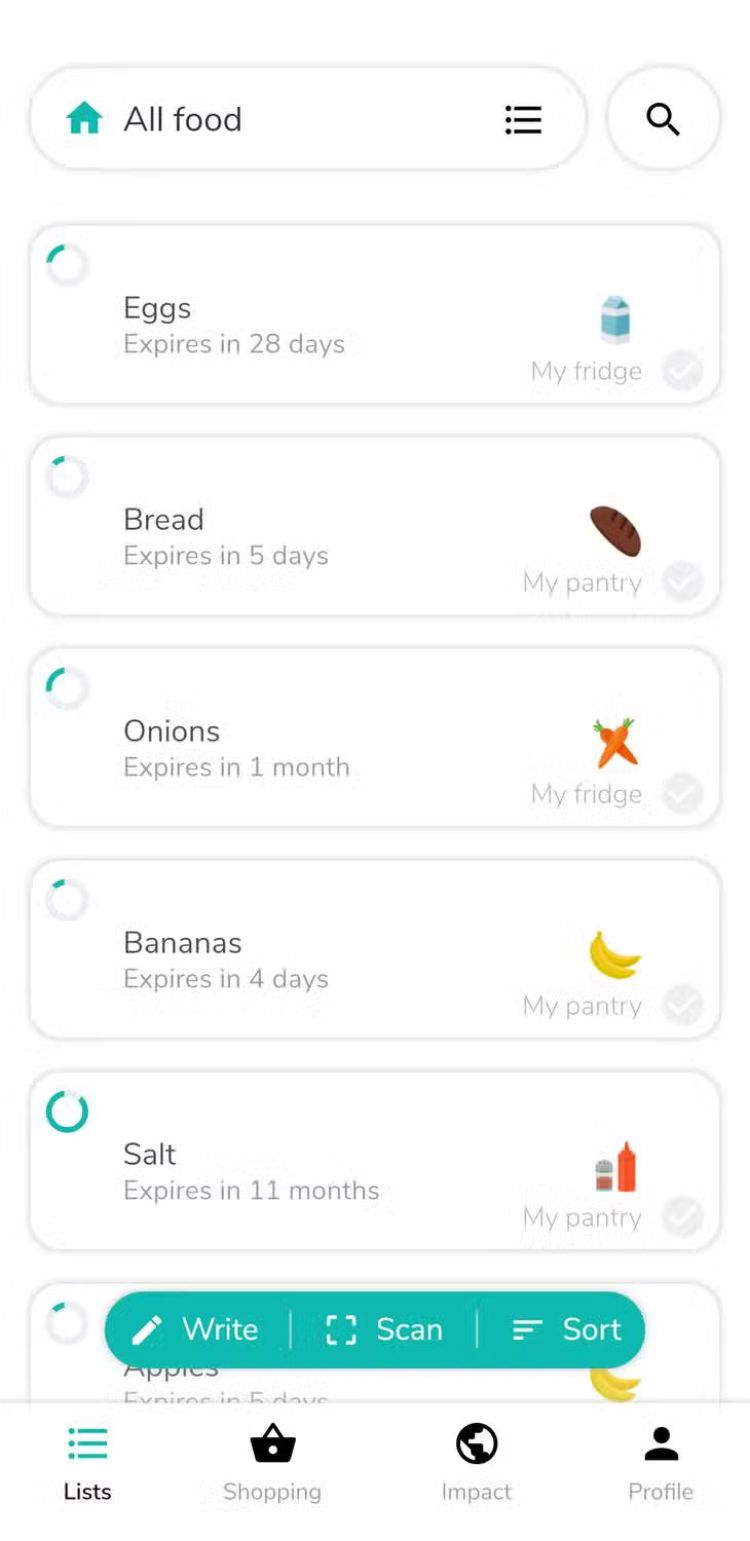
Task: Tap the carrot icon on Onions
Action: tap(614, 742)
